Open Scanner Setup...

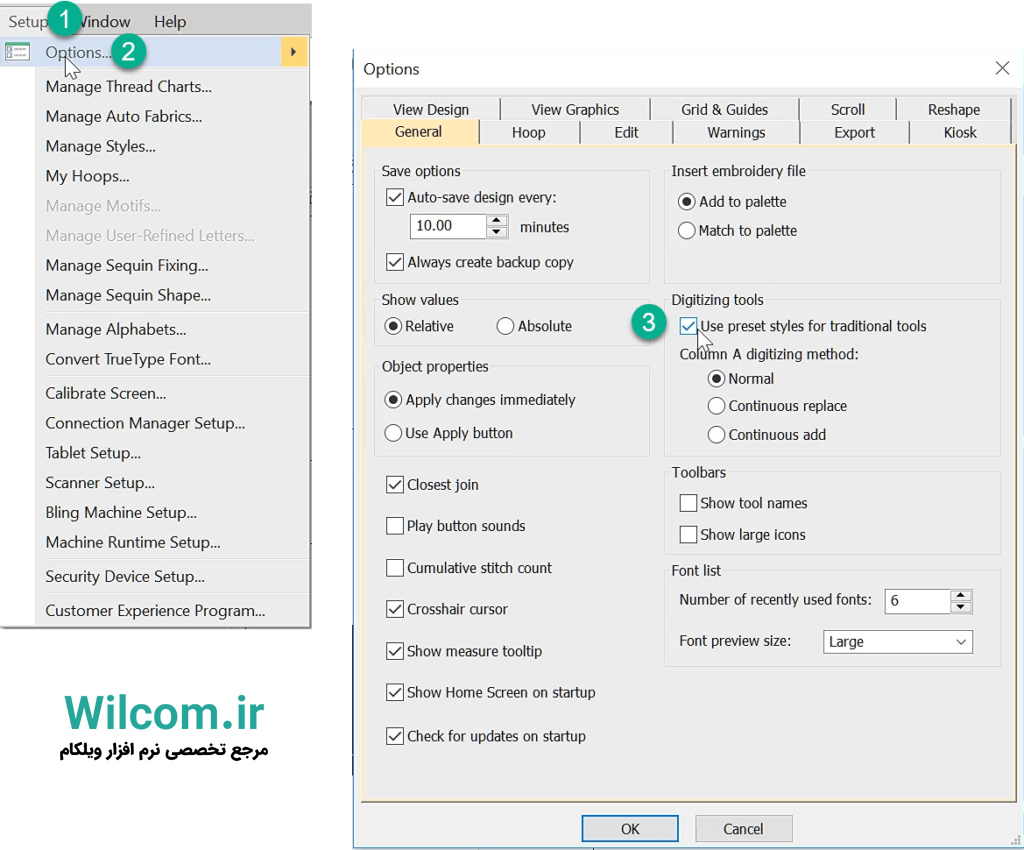pyautogui.click(x=100, y=483)
